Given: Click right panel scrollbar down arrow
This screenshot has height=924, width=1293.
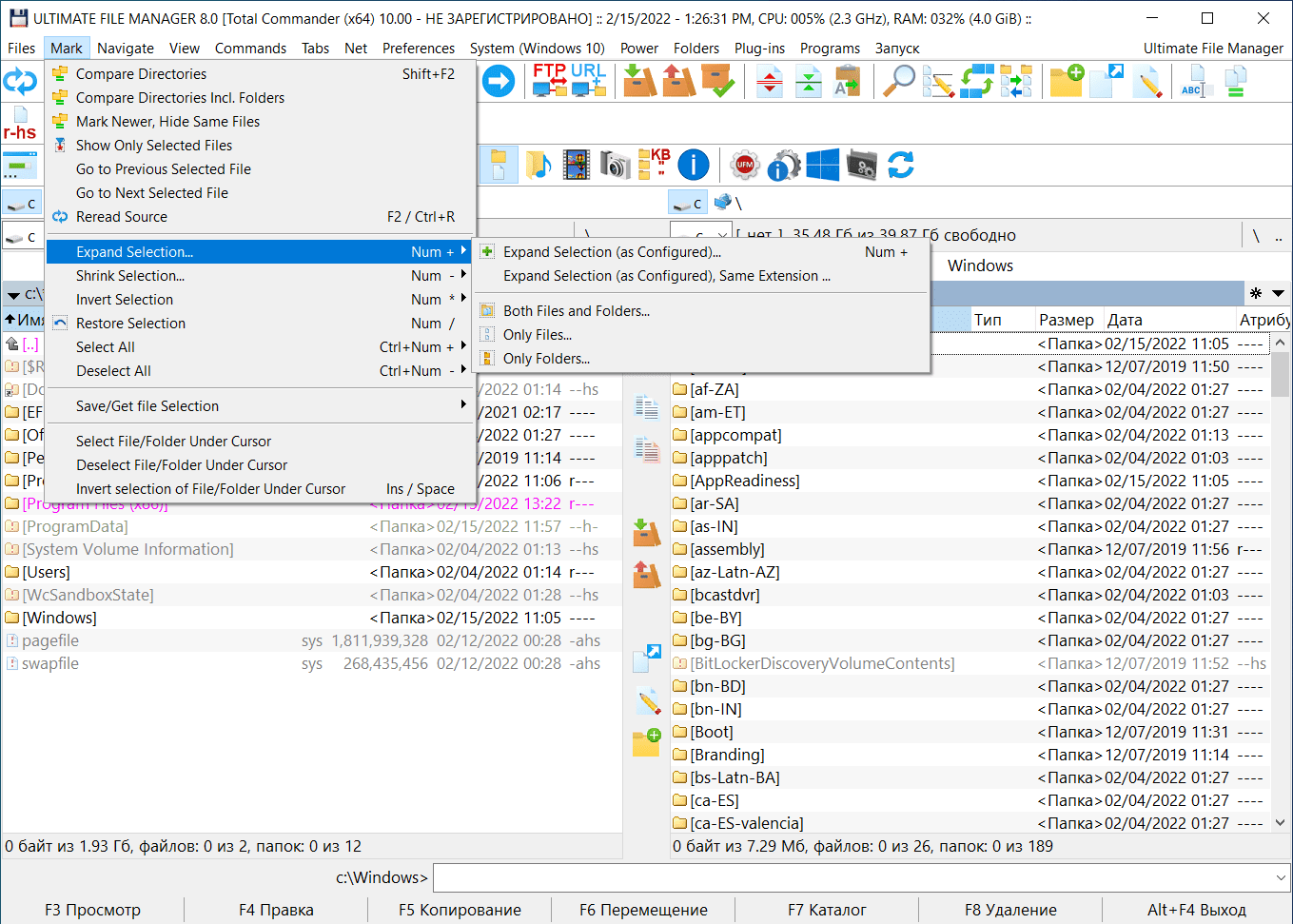Looking at the screenshot, I should click(1281, 822).
